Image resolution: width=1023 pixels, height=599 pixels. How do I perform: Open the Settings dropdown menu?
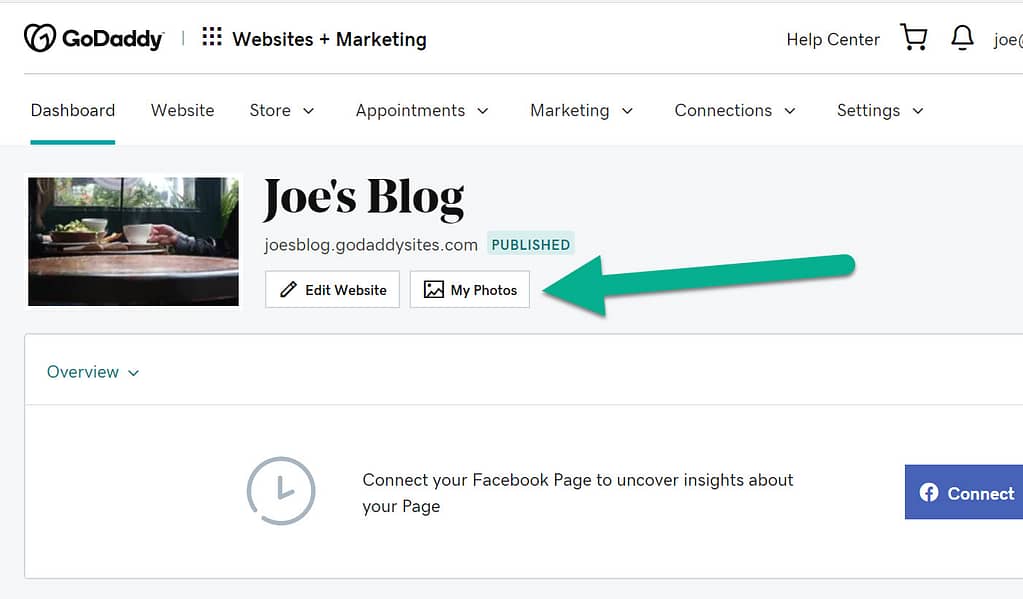[x=880, y=110]
